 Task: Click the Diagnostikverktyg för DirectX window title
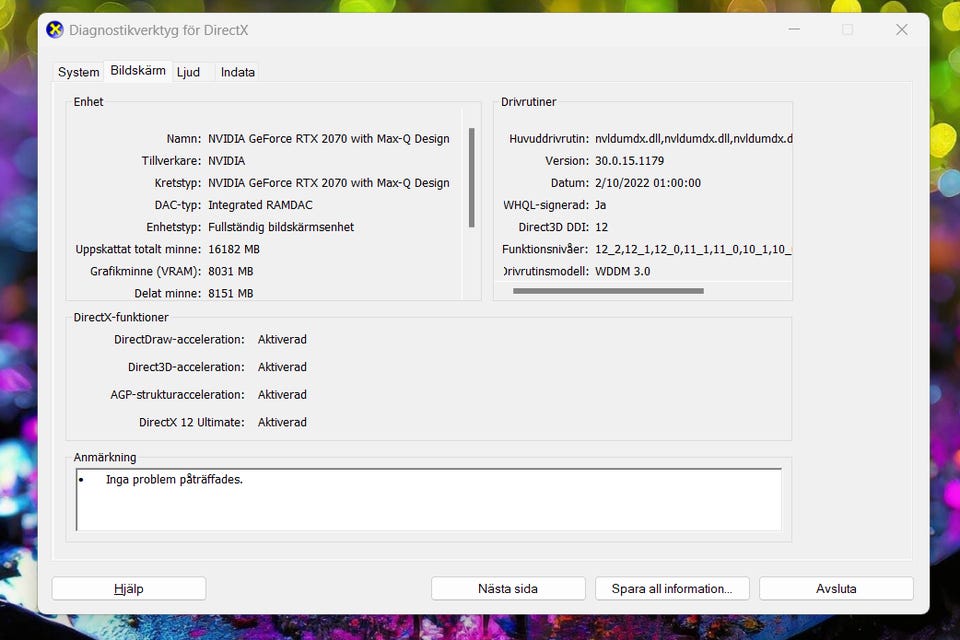click(159, 30)
